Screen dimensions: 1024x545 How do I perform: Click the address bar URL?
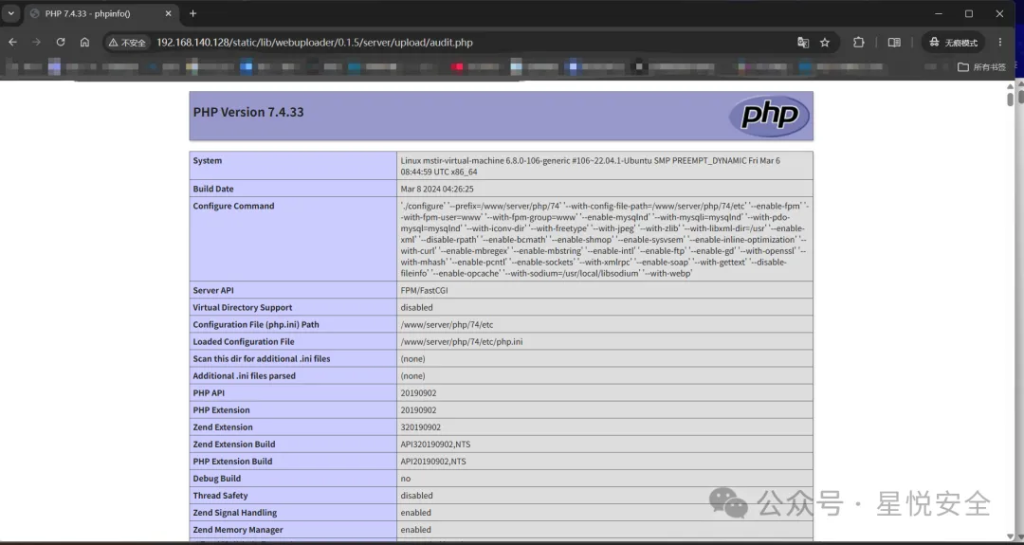[x=314, y=42]
